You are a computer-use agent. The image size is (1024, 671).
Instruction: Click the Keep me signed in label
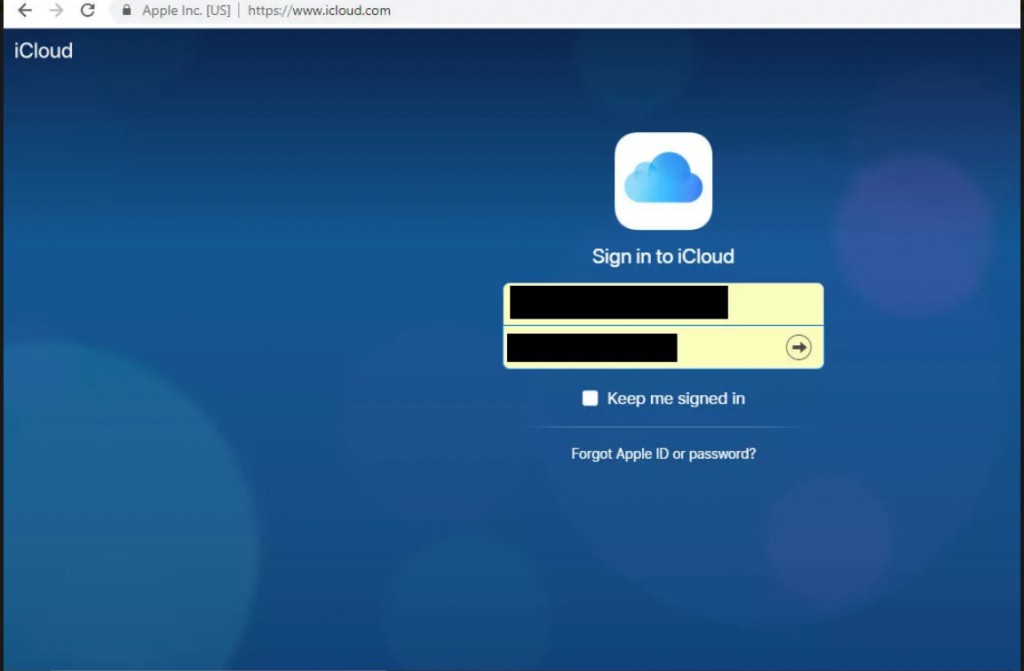click(x=676, y=398)
